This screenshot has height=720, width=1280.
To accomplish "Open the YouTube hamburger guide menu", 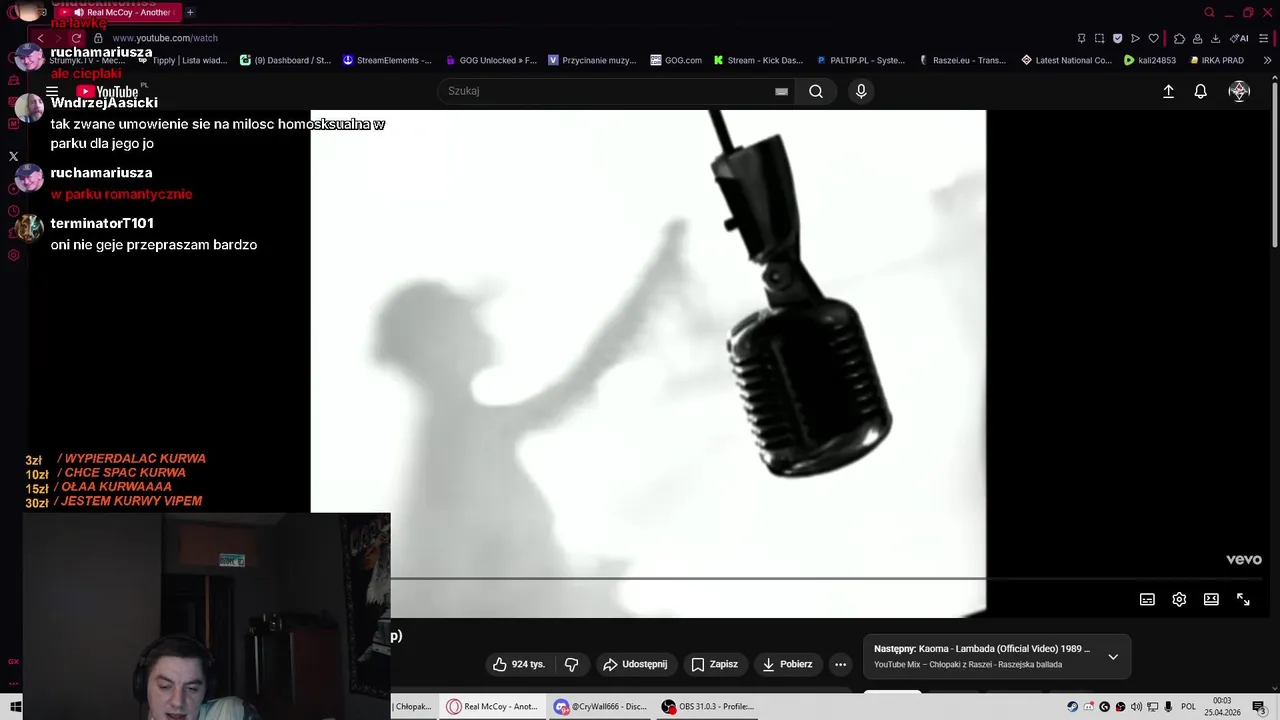I will click(x=52, y=91).
